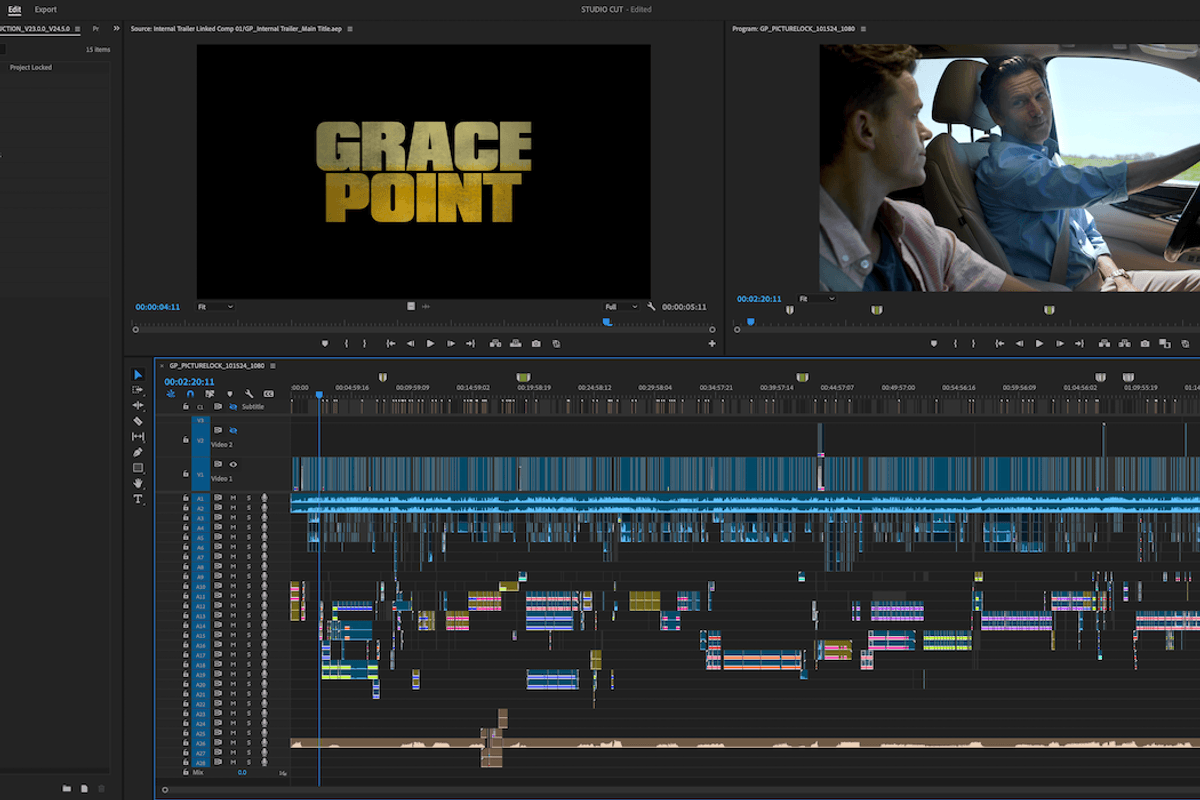Select the Pr project panel tab

95,29
